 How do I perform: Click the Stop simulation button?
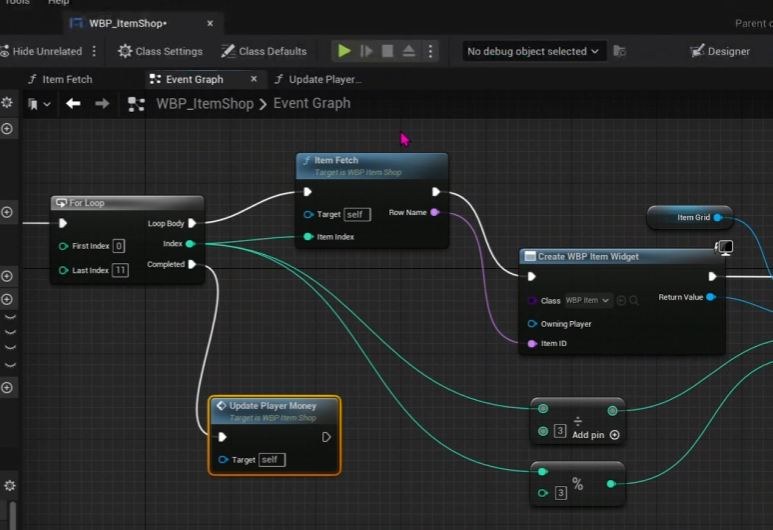387,51
